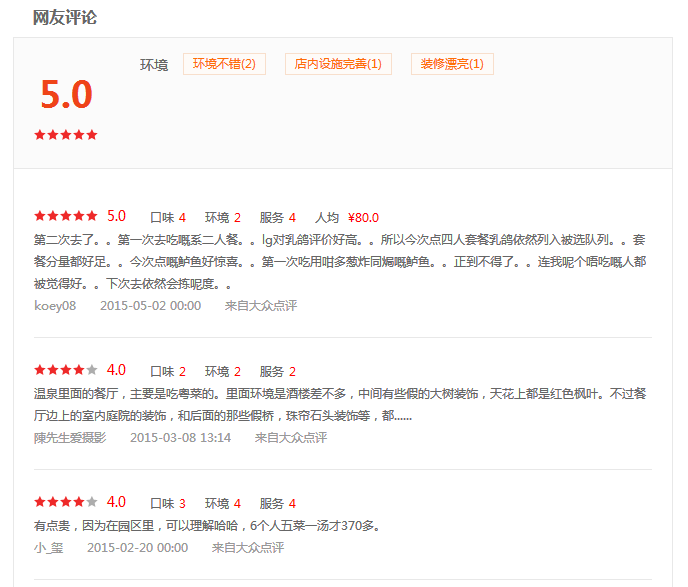This screenshot has height=587, width=688.
Task: Click the review text starting 第二次去了
Action: point(340,261)
